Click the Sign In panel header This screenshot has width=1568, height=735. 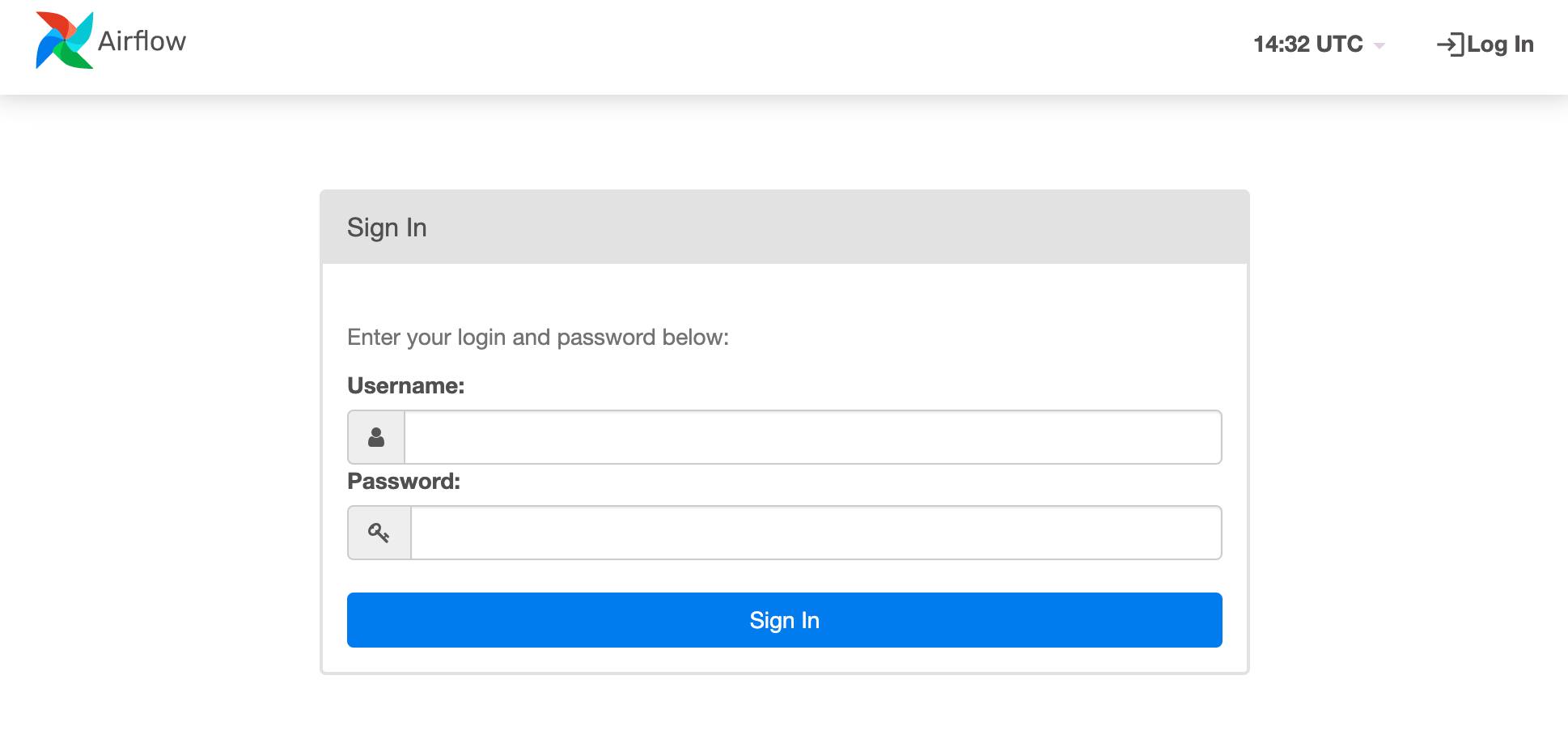(387, 227)
